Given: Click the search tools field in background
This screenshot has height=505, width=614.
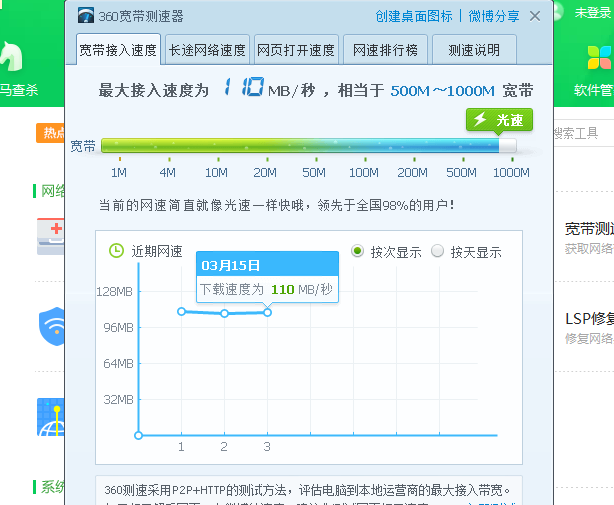Looking at the screenshot, I should [583, 133].
